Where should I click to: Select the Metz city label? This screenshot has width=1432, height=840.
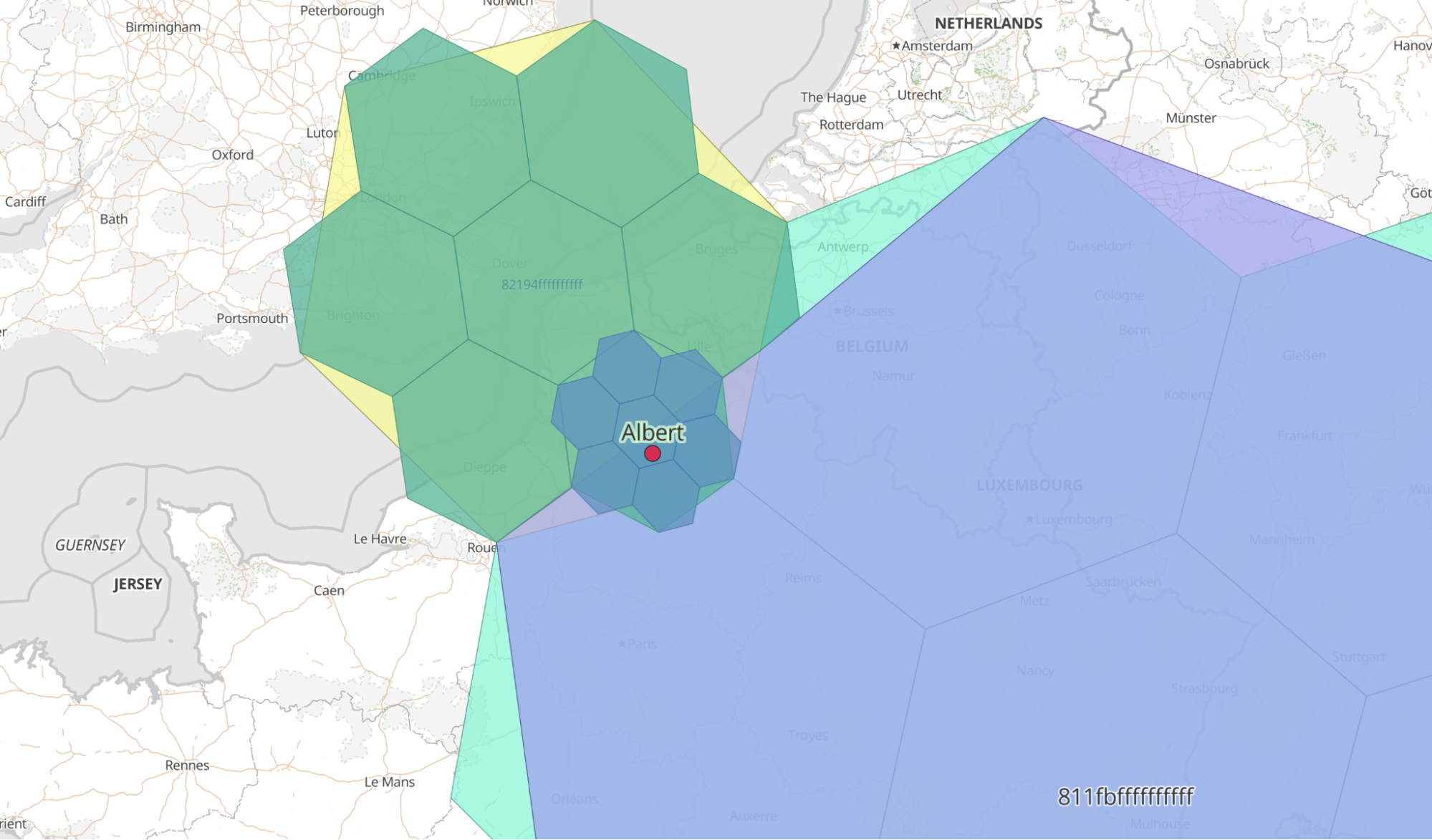[1034, 601]
